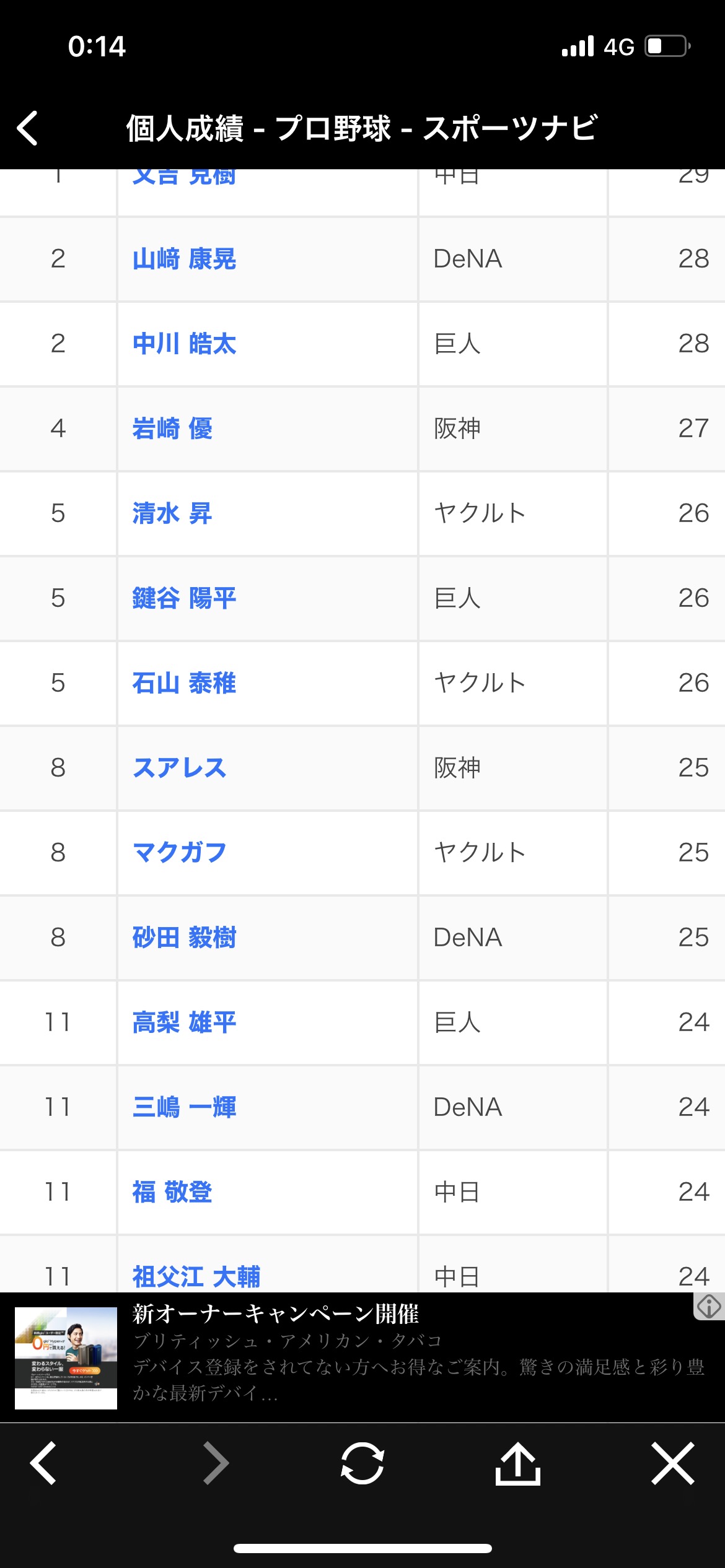This screenshot has width=725, height=1568.
Task: Open the ad thumbnail image
Action: click(x=66, y=1358)
